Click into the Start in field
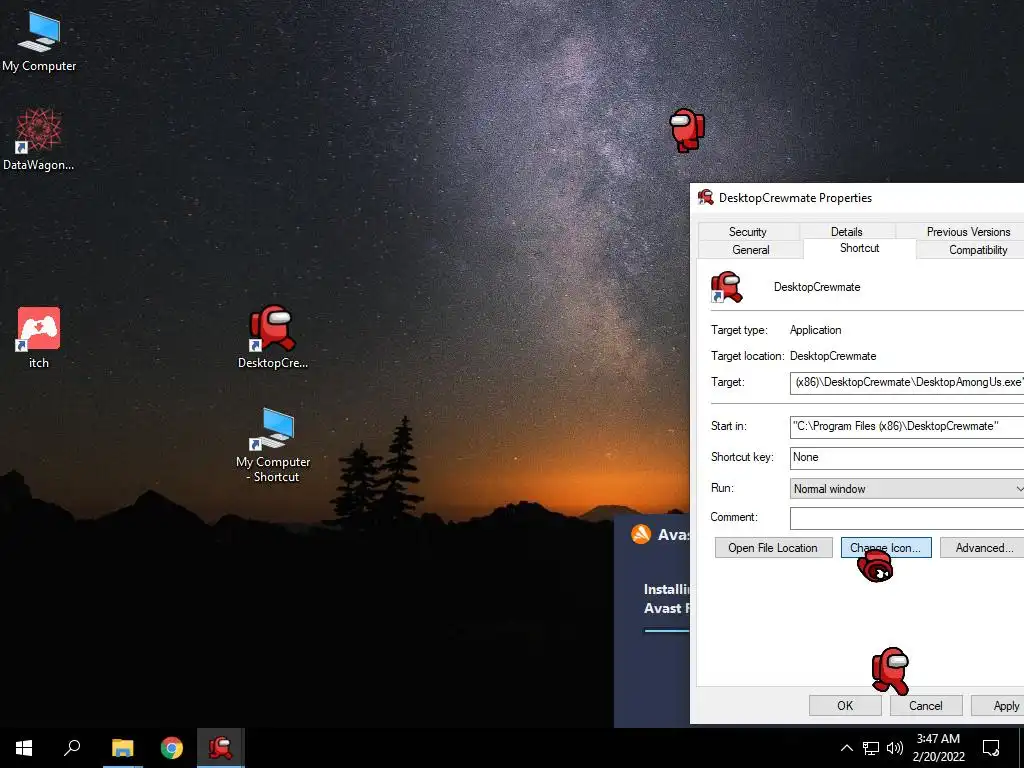The width and height of the screenshot is (1024, 768). 907,426
